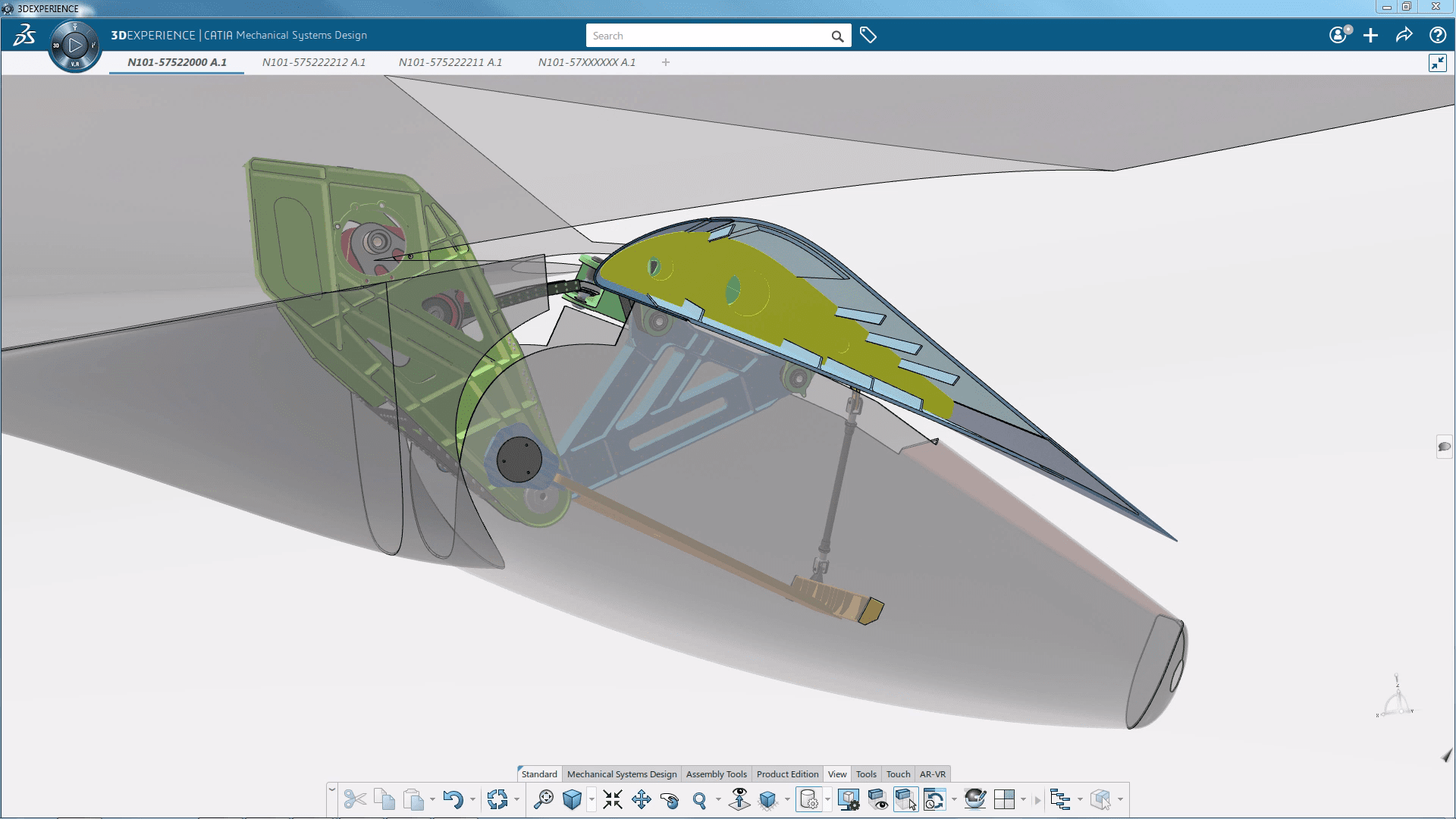
Task: Select the Multi-View display icon
Action: pos(1004,799)
